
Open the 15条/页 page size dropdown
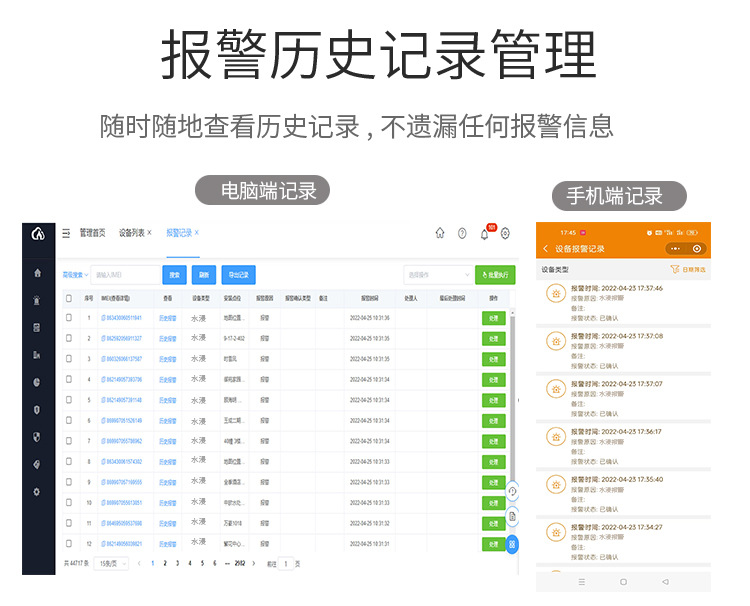click(x=110, y=564)
